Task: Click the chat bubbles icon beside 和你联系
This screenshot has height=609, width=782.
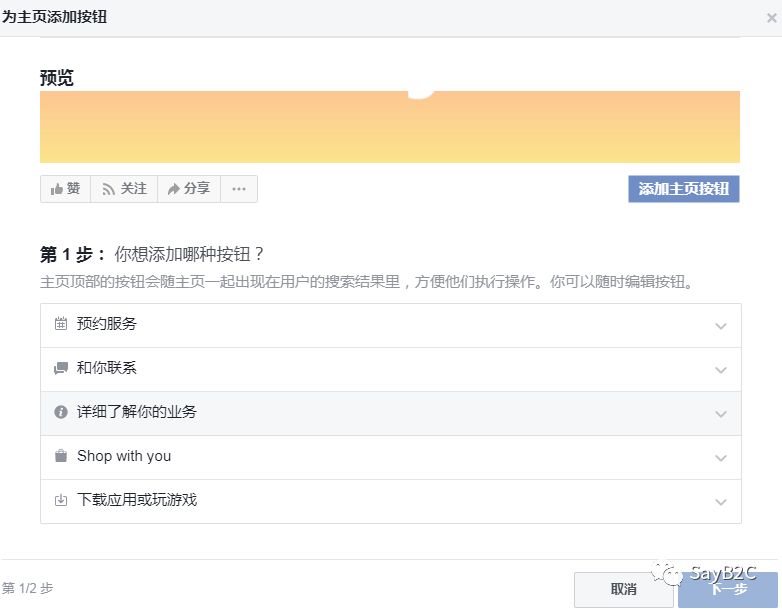Action: (61, 368)
